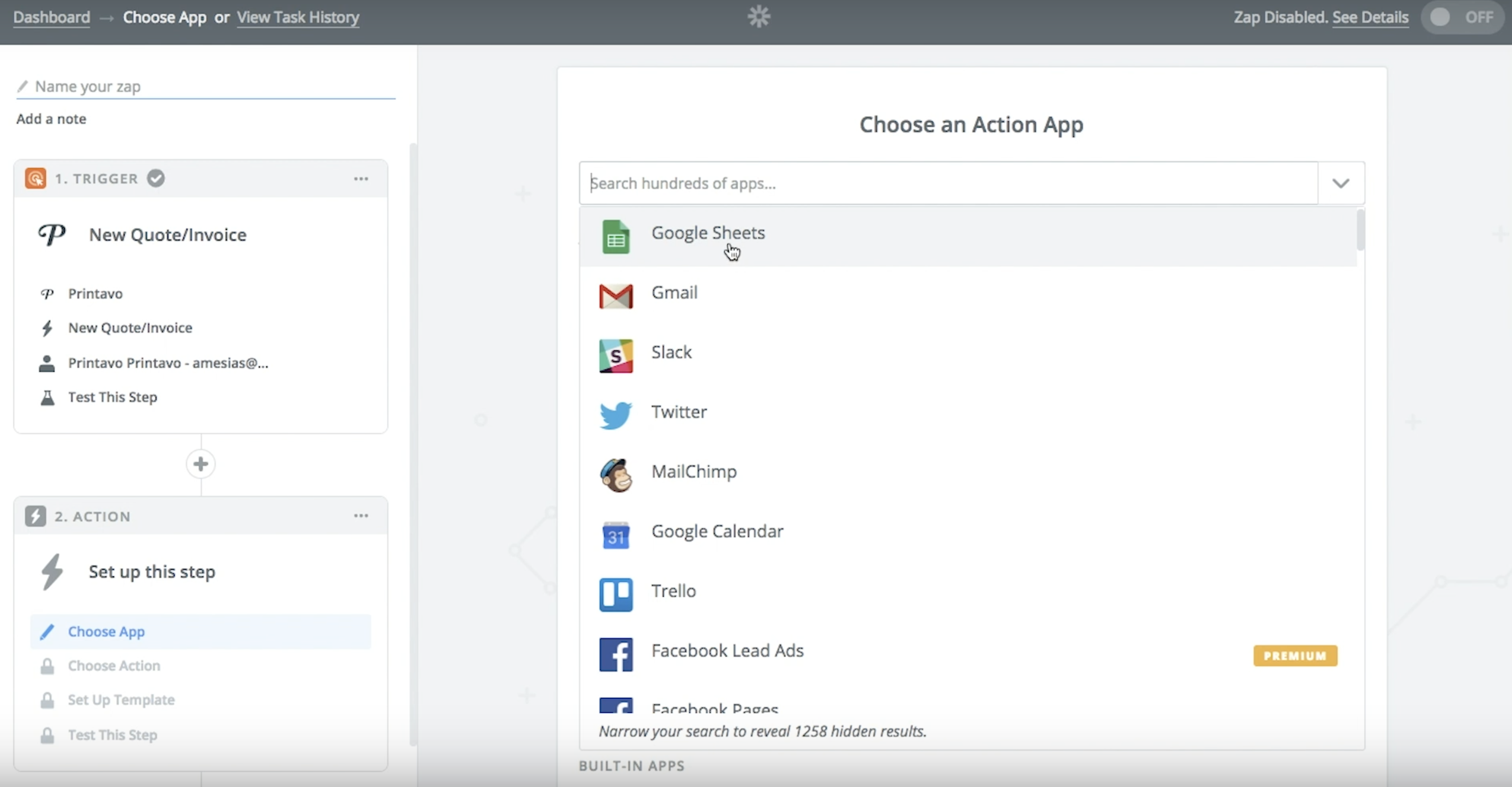Click the lock icon beside Choose Action
Viewport: 1512px width, 787px height.
click(47, 666)
